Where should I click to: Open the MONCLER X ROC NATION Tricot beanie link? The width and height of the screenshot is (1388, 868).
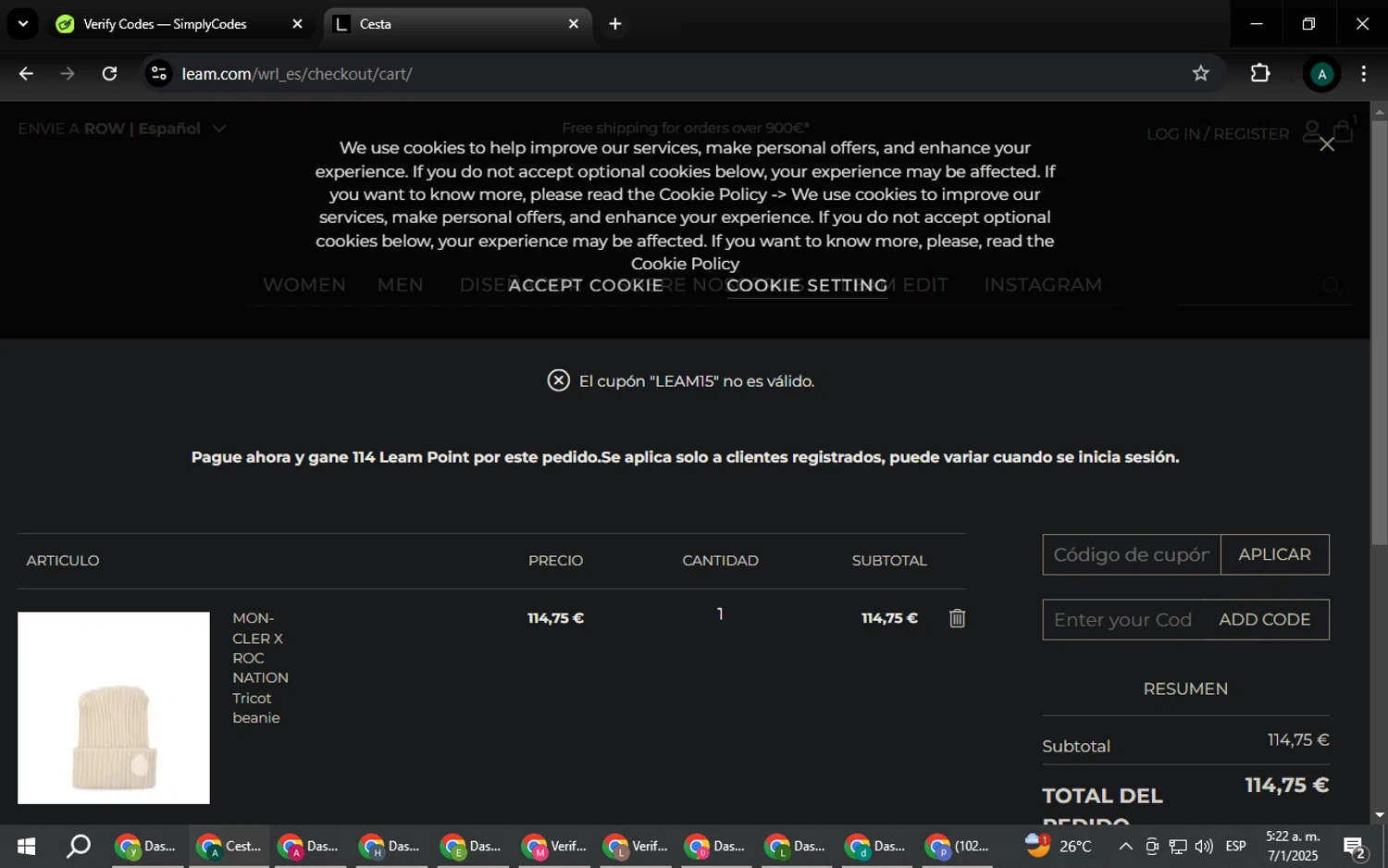click(260, 668)
